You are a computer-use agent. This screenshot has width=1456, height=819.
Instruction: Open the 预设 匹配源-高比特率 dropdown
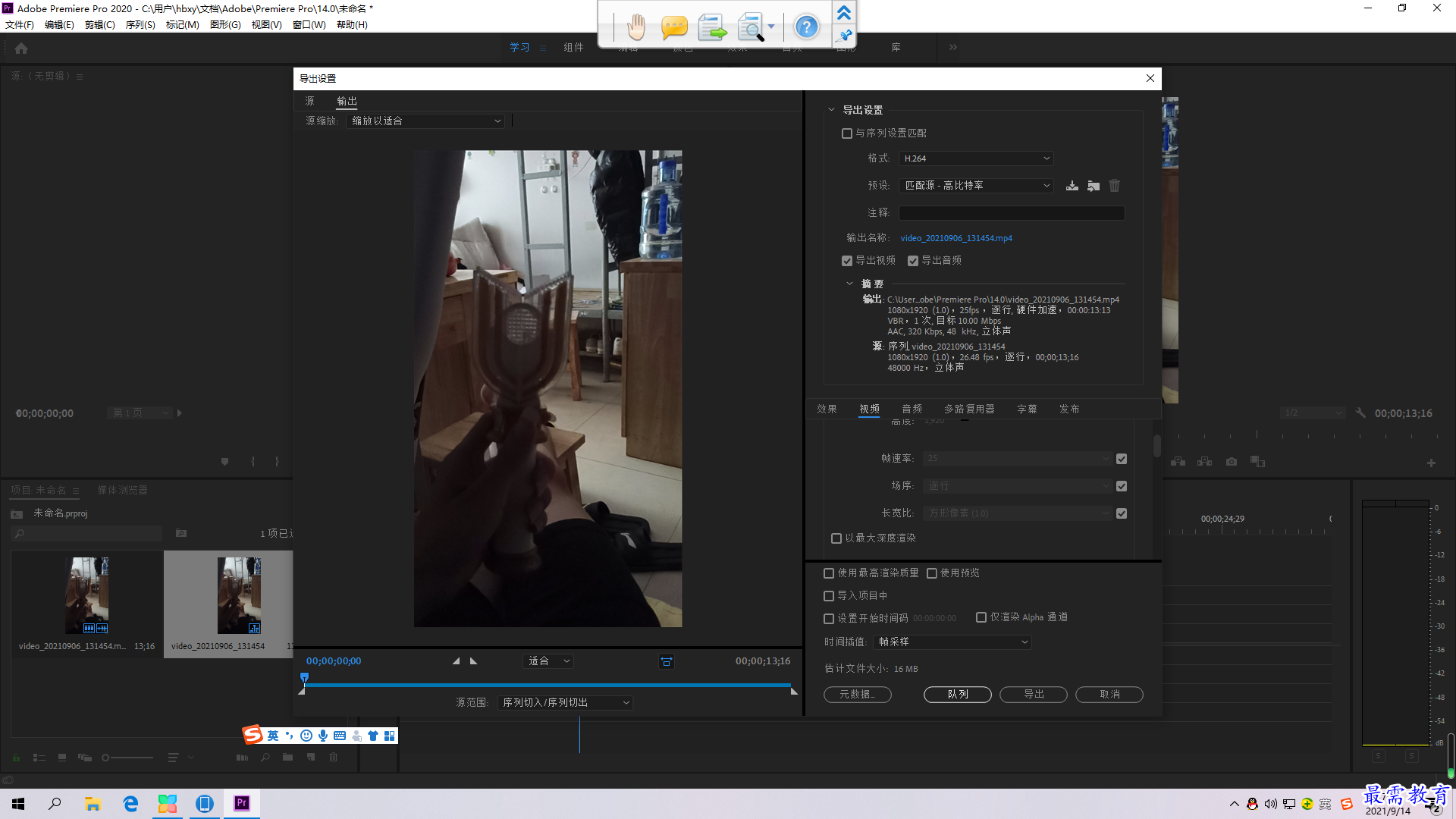[976, 186]
